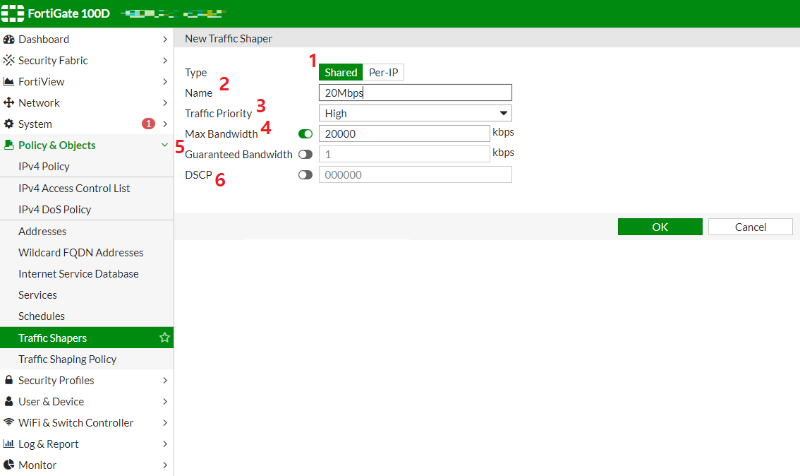Open the Traffic Priority dropdown
Image resolution: width=800 pixels, height=476 pixels.
click(415, 113)
